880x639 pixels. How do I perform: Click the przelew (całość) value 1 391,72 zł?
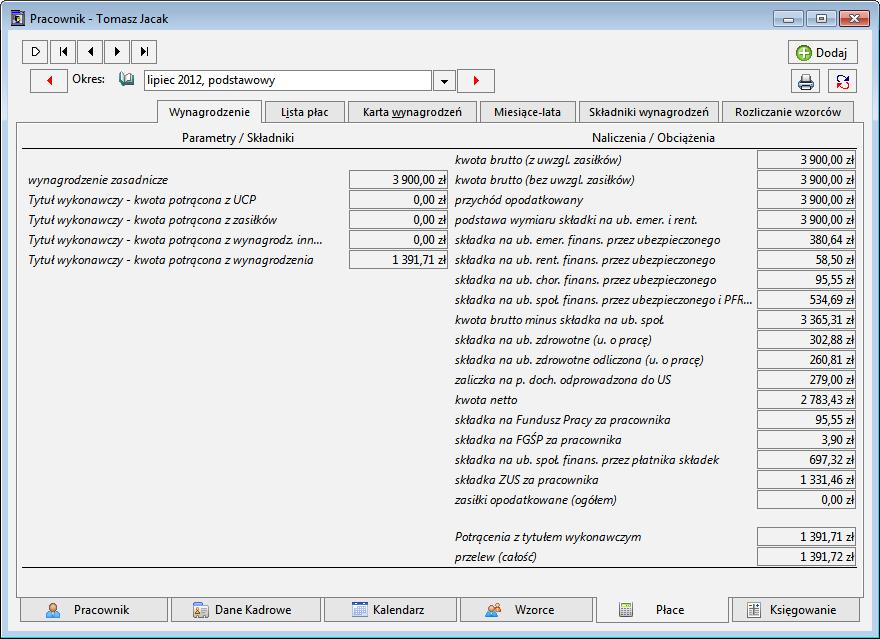pyautogui.click(x=806, y=557)
